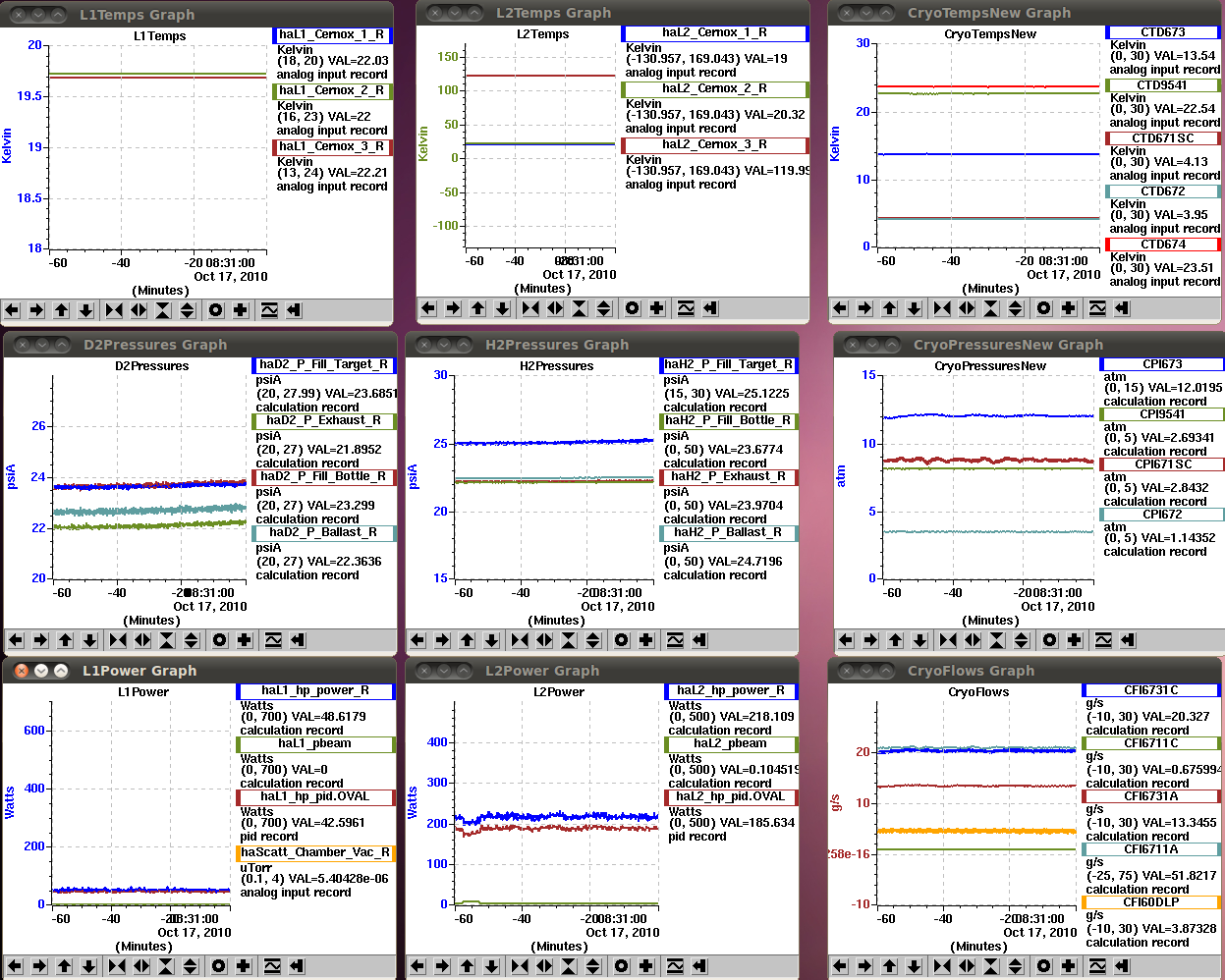Pan left in the L2Power graph toolbar

[418, 966]
